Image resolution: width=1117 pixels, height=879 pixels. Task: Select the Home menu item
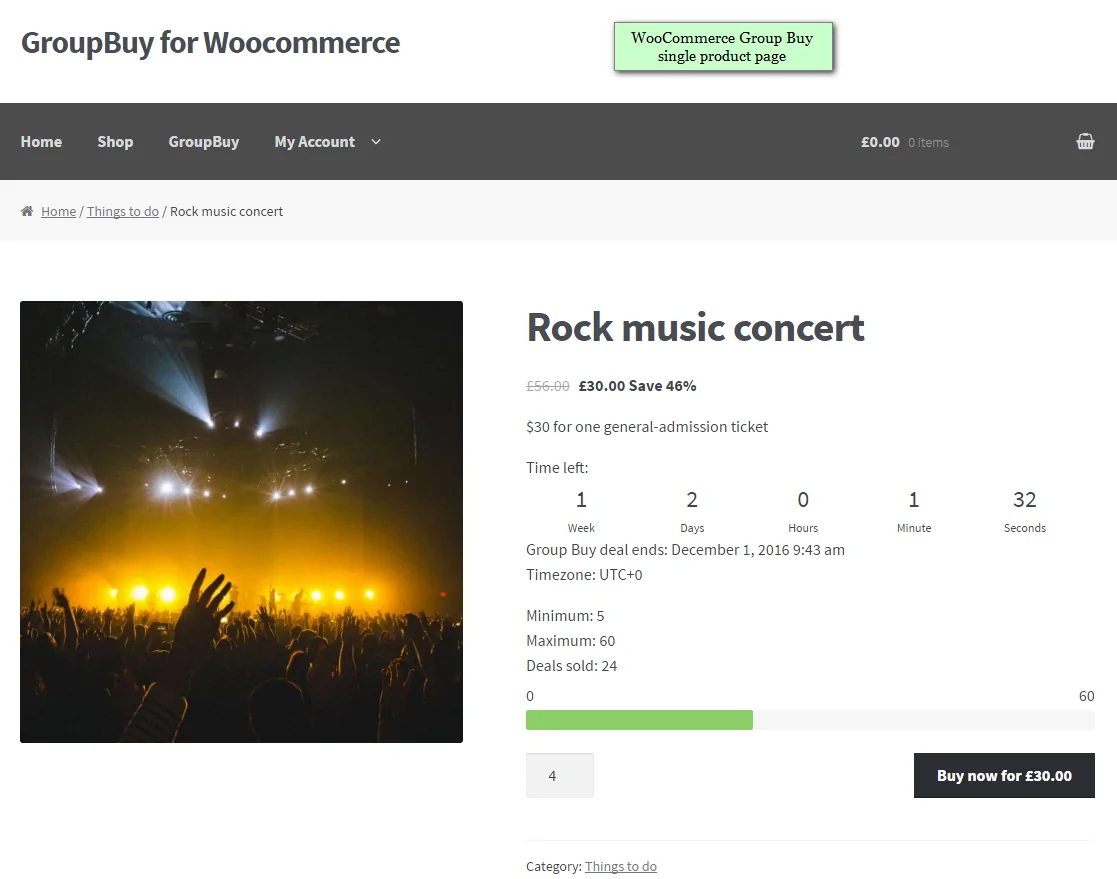[x=41, y=142]
